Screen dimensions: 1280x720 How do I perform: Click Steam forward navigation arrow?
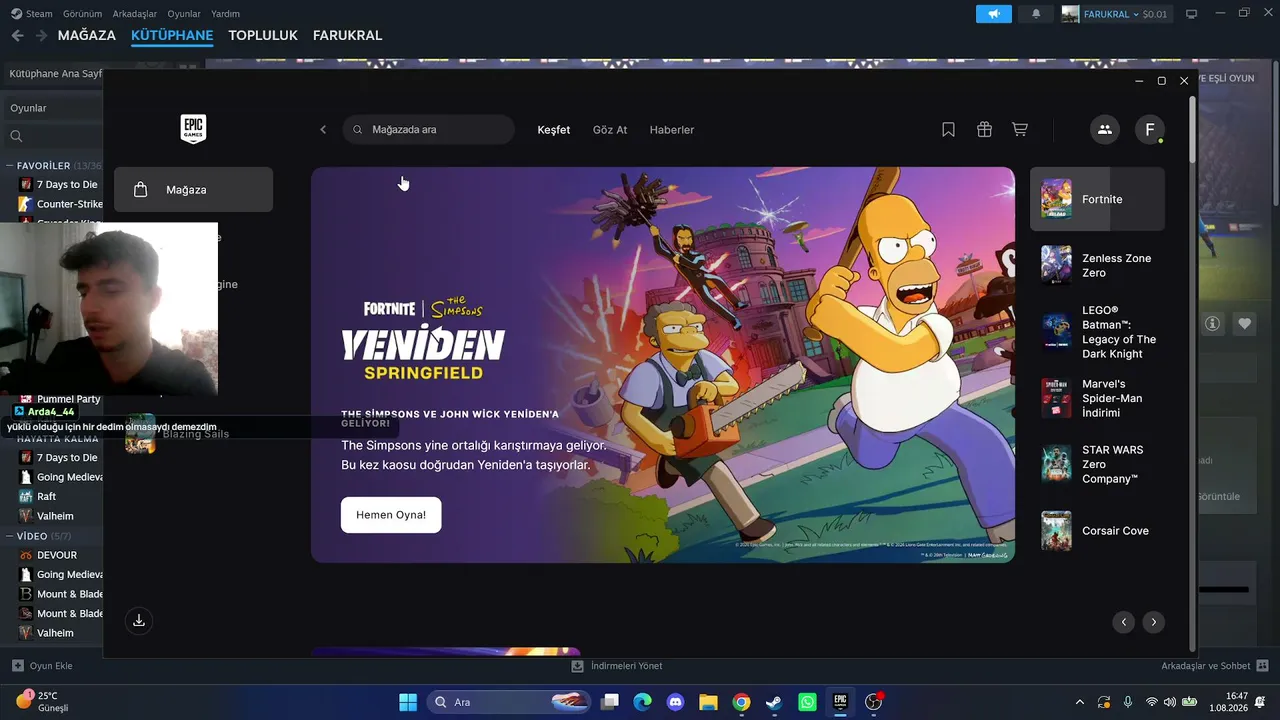pyautogui.click(x=42, y=36)
